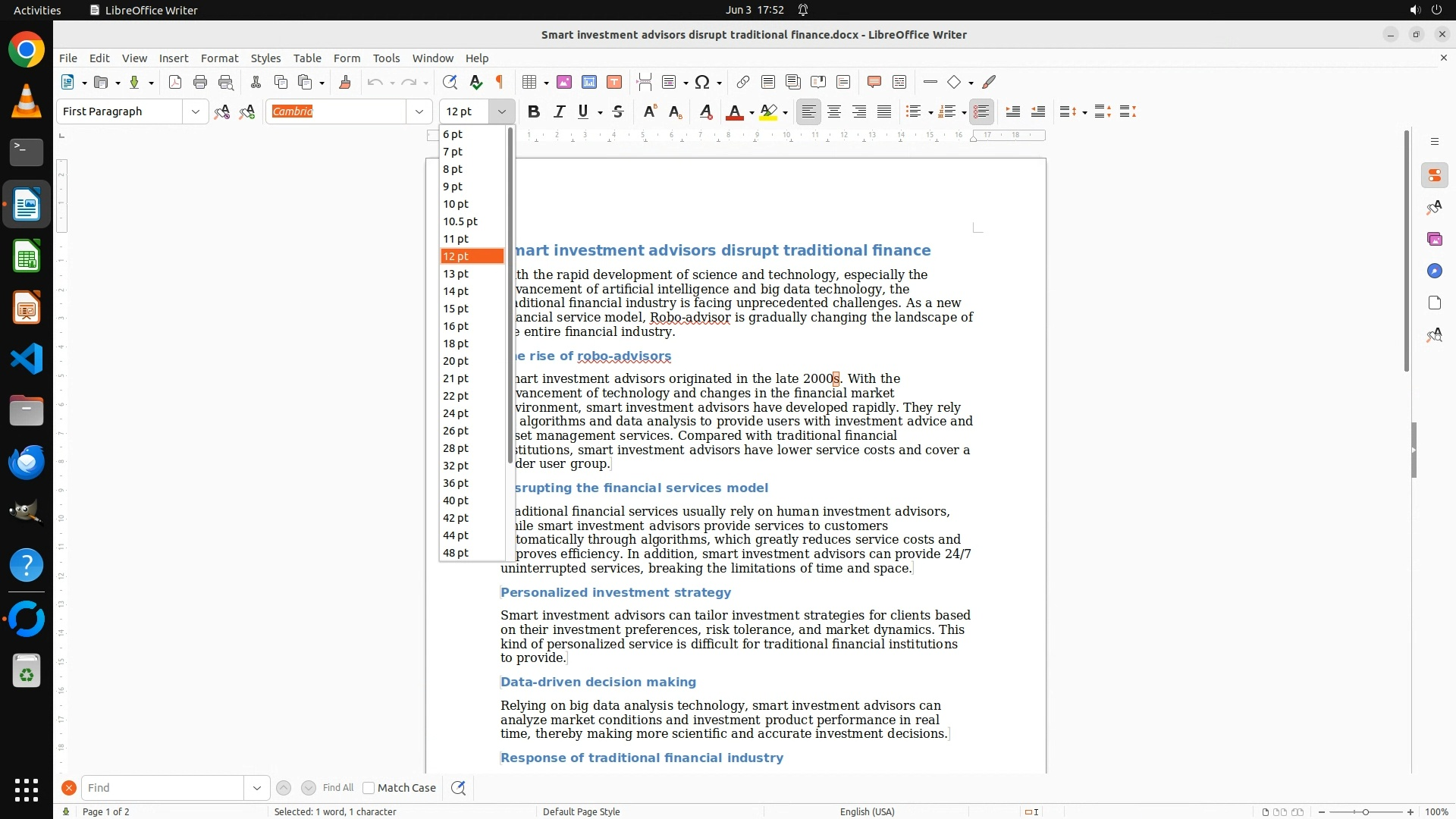Enable the Match Case checkbox

pos(369,788)
